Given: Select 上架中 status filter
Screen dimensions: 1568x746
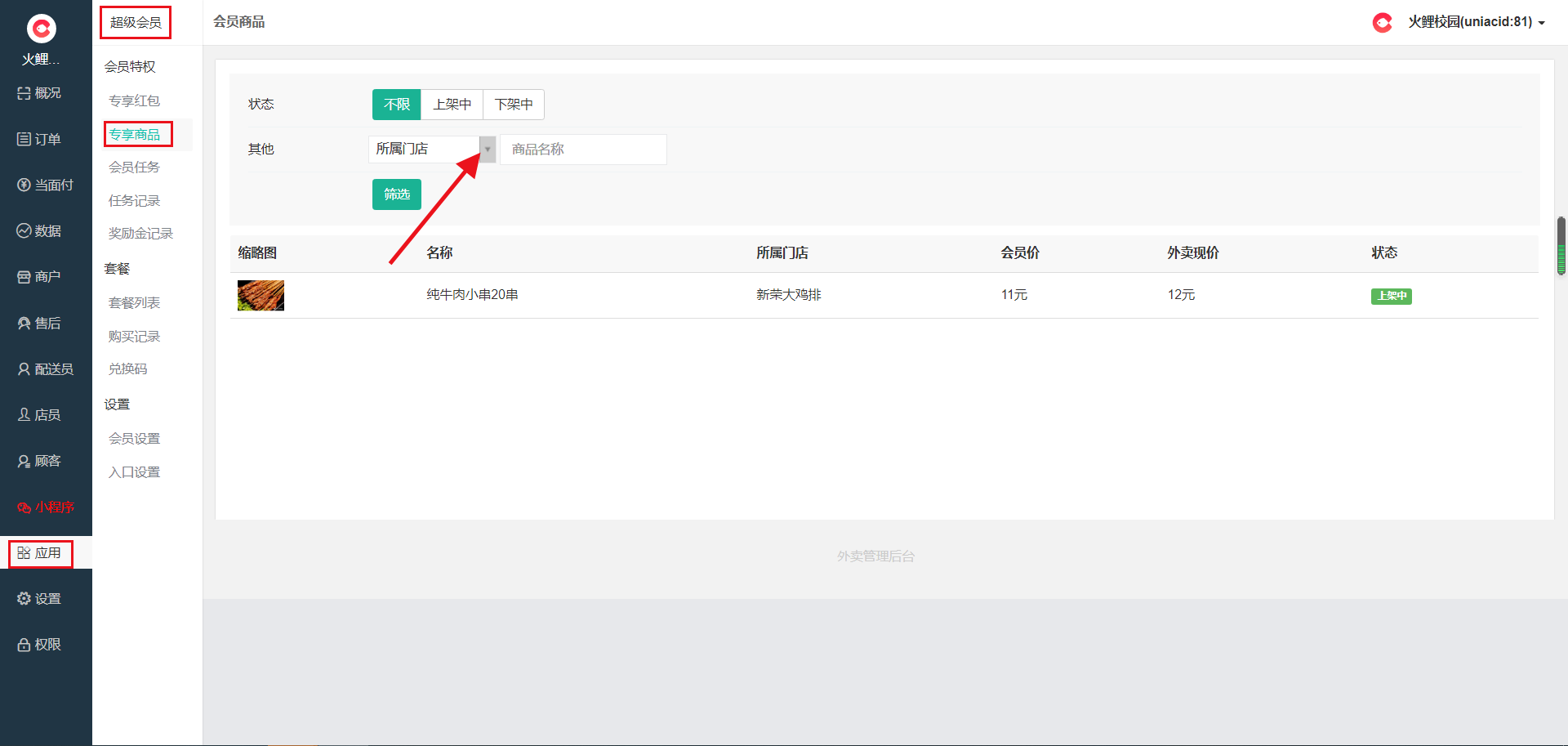Looking at the screenshot, I should click(x=452, y=105).
